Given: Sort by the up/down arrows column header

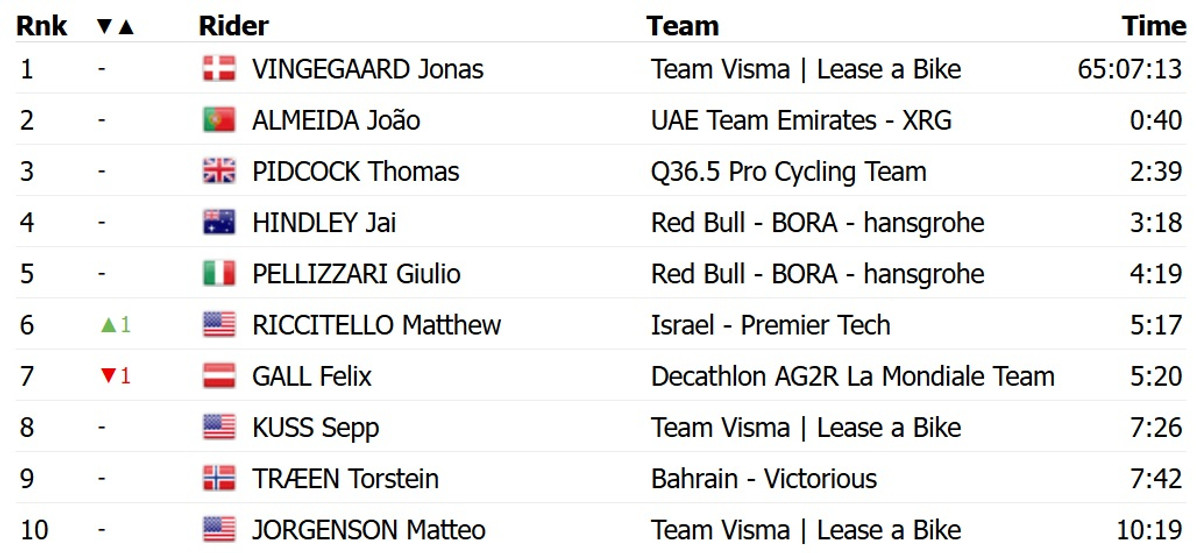Looking at the screenshot, I should coord(115,26).
